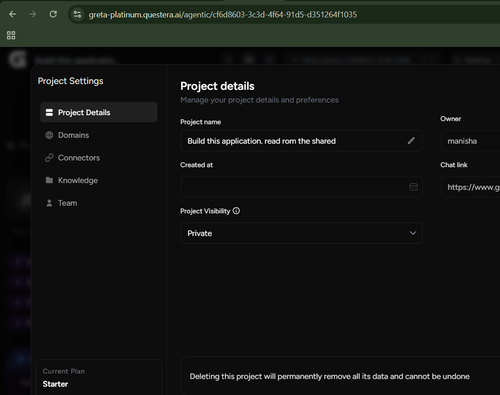500x395 pixels.
Task: Click the URL address bar text
Action: tap(223, 15)
